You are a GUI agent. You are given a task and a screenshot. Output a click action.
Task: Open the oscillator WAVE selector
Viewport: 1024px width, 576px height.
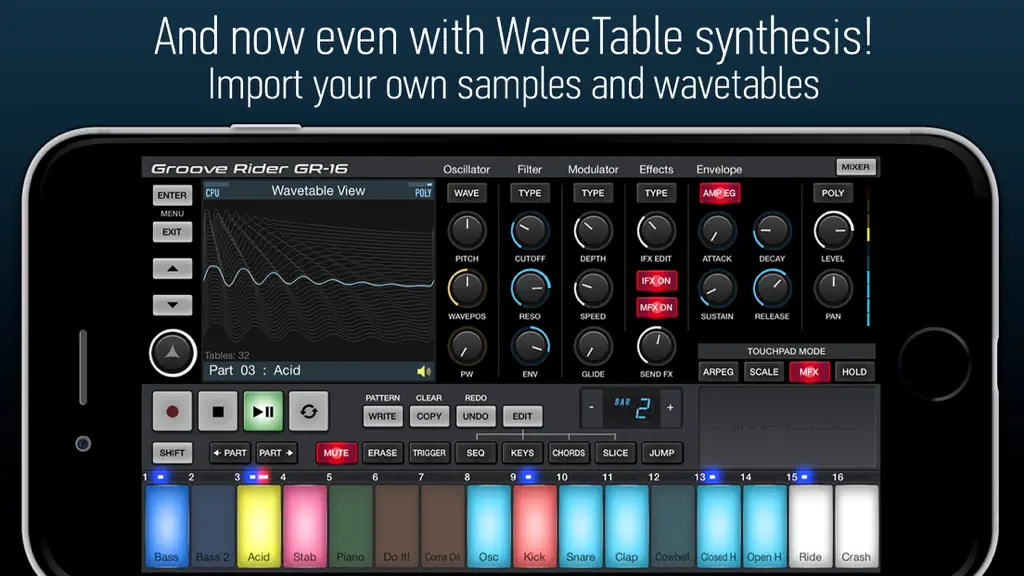(x=467, y=193)
